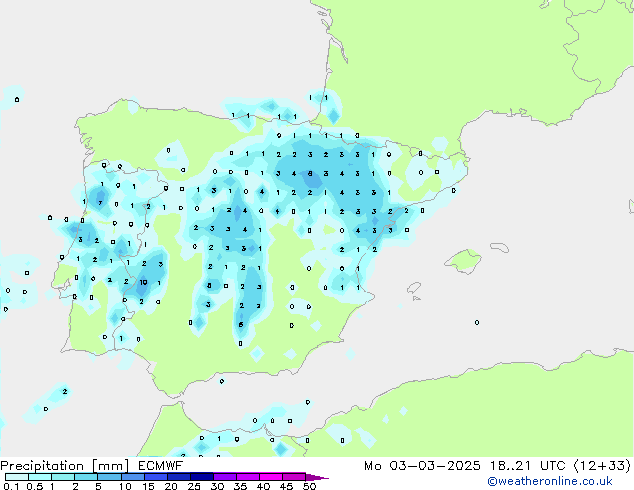The image size is (634, 490).
Task: Click the '40' legend scale label
Action: [x=263, y=486]
